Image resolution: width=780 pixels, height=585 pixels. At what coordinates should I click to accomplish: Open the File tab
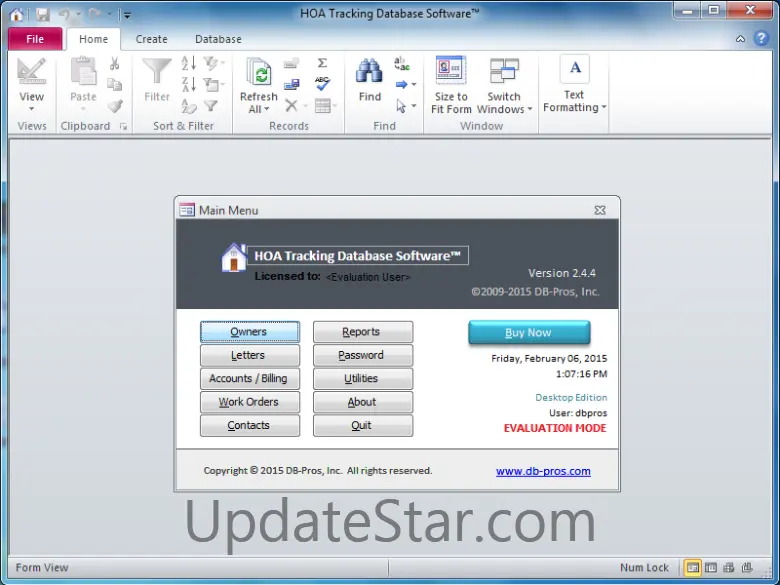click(x=35, y=39)
